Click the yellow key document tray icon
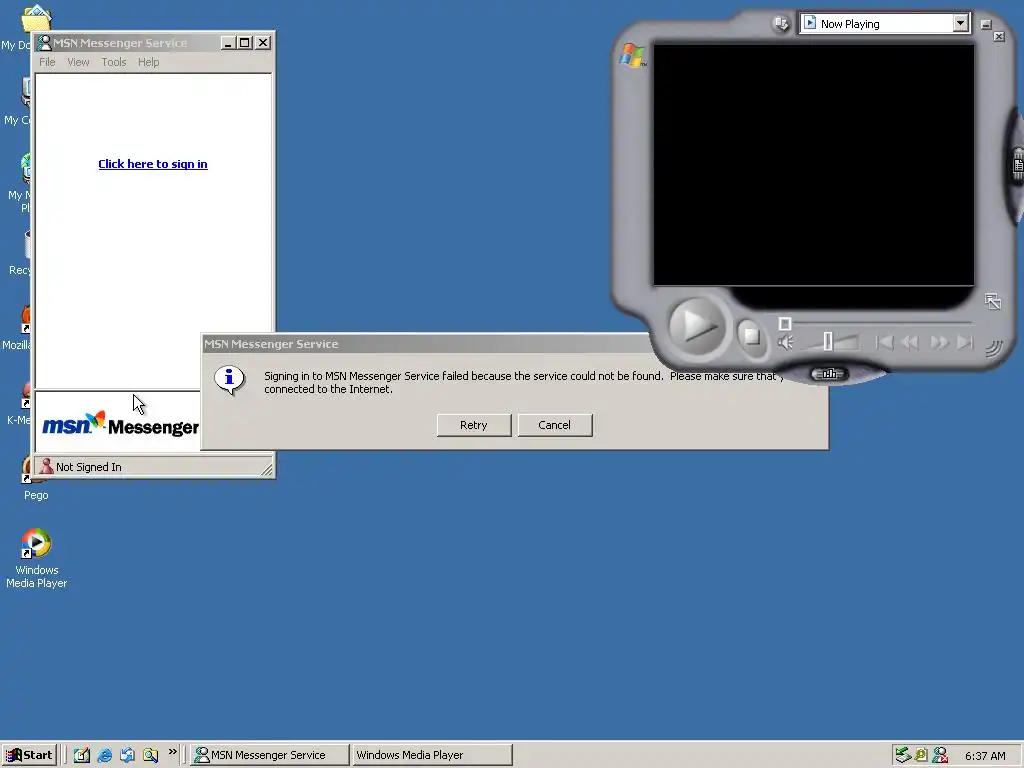The width and height of the screenshot is (1024, 768). coord(921,755)
